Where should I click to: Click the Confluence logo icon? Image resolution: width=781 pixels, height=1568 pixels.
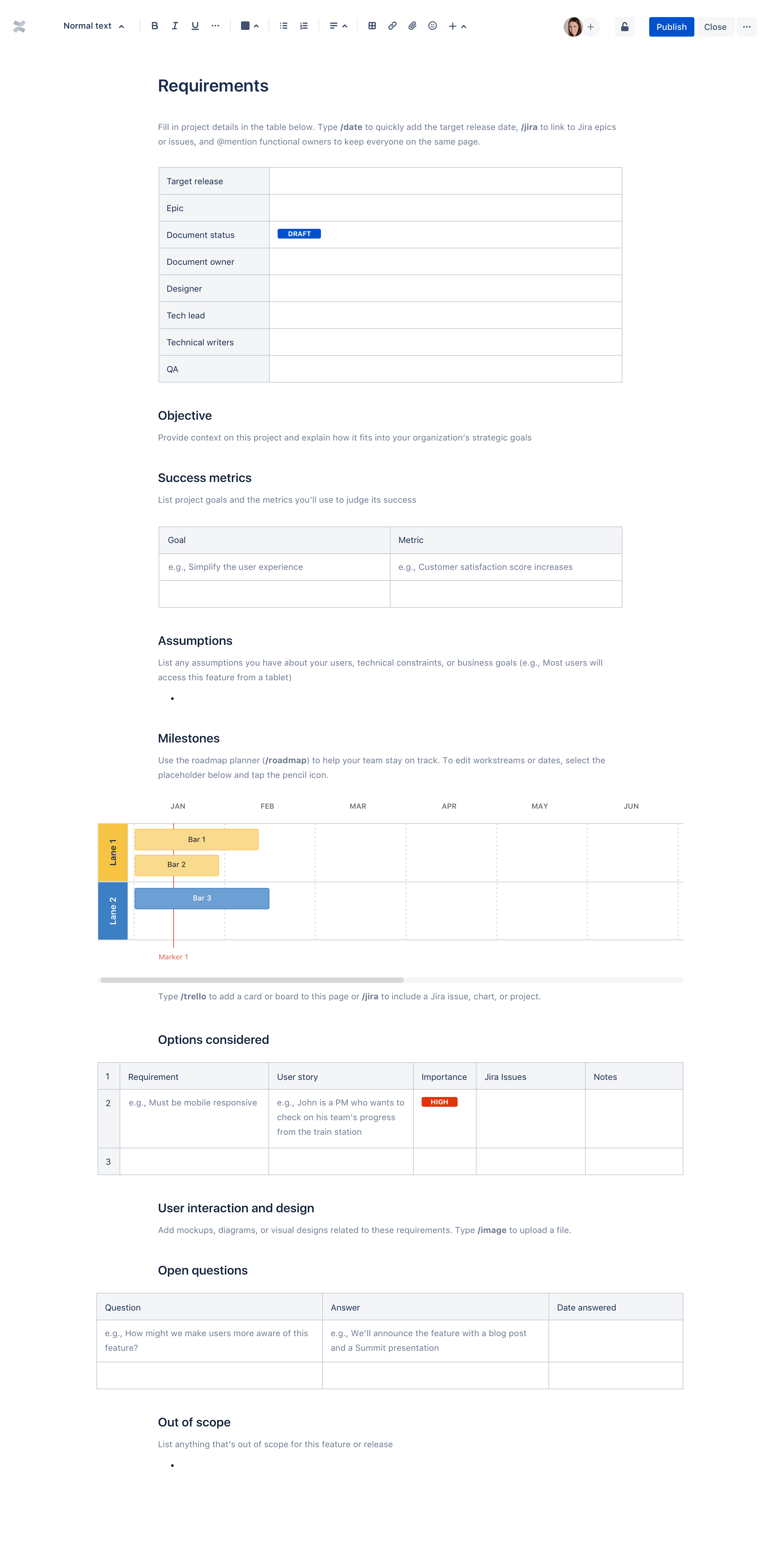coord(20,26)
